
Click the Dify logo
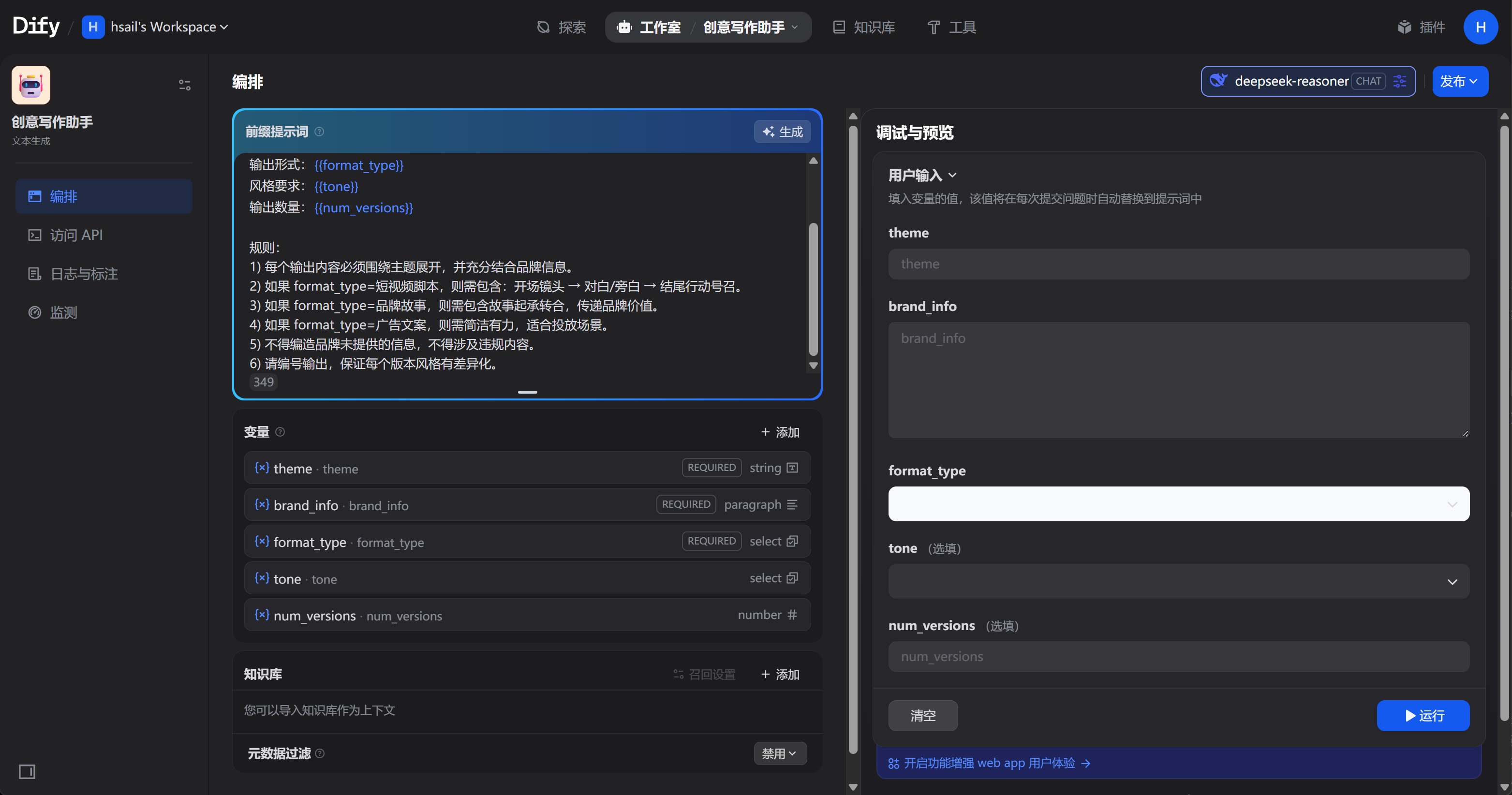[36, 27]
